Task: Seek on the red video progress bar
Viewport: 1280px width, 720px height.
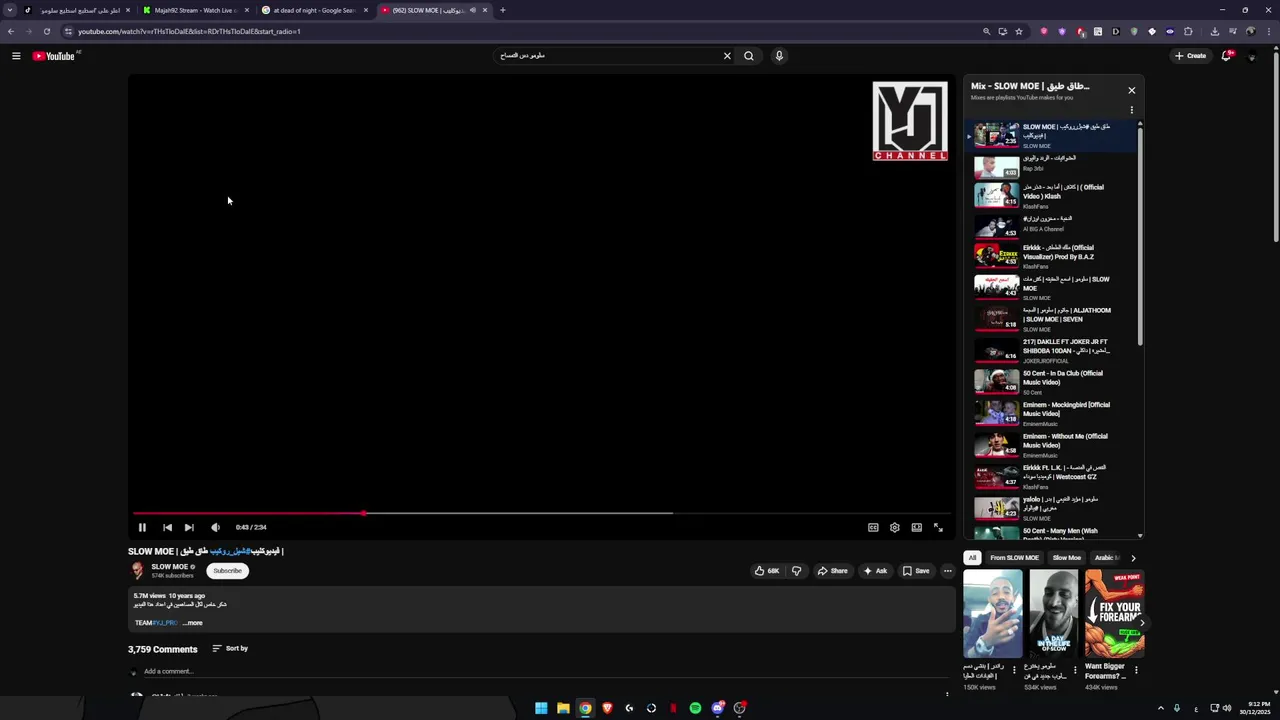Action: (x=540, y=513)
